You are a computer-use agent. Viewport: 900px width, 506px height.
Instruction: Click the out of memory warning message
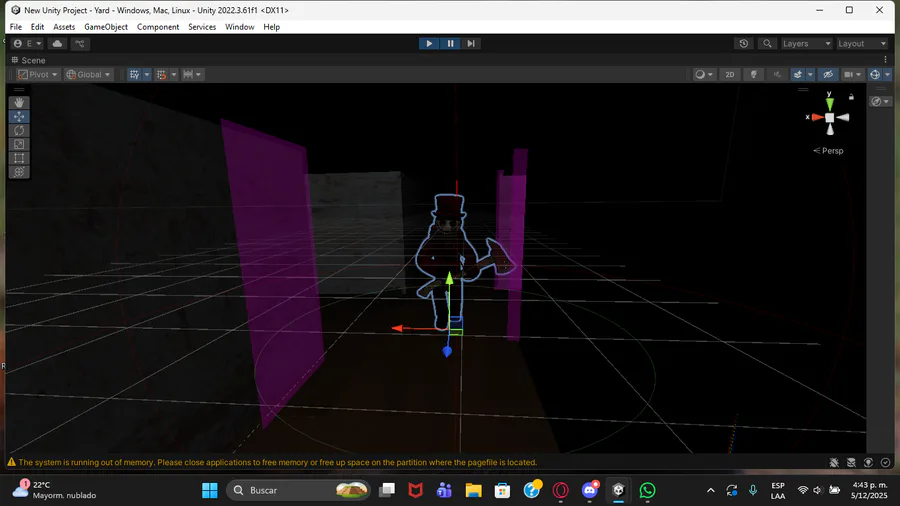click(x=278, y=462)
